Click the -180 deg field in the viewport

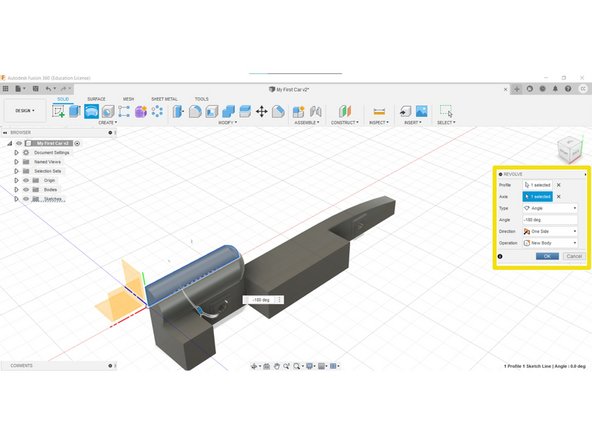pos(261,300)
